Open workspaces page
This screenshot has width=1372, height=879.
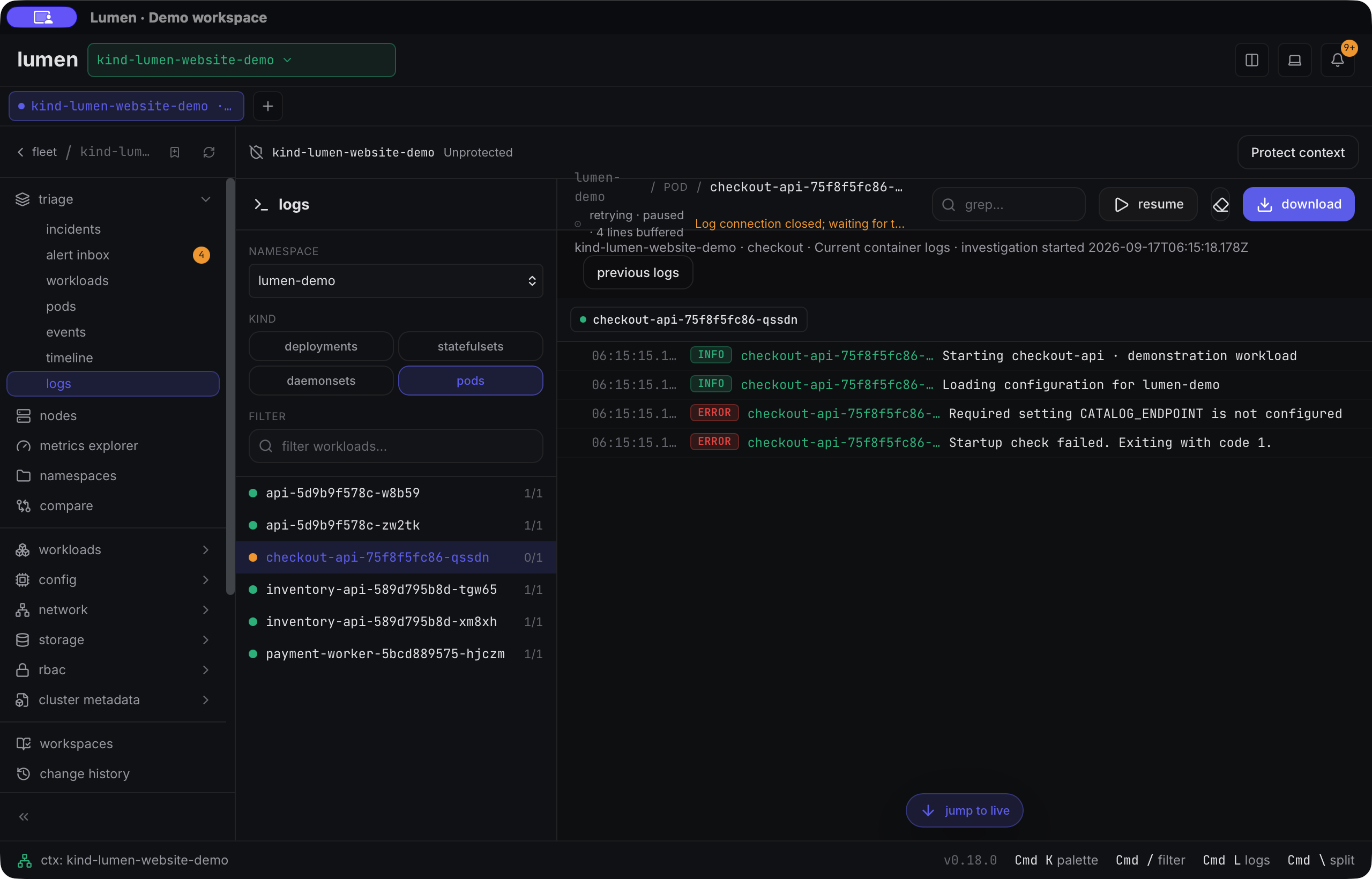113,744
